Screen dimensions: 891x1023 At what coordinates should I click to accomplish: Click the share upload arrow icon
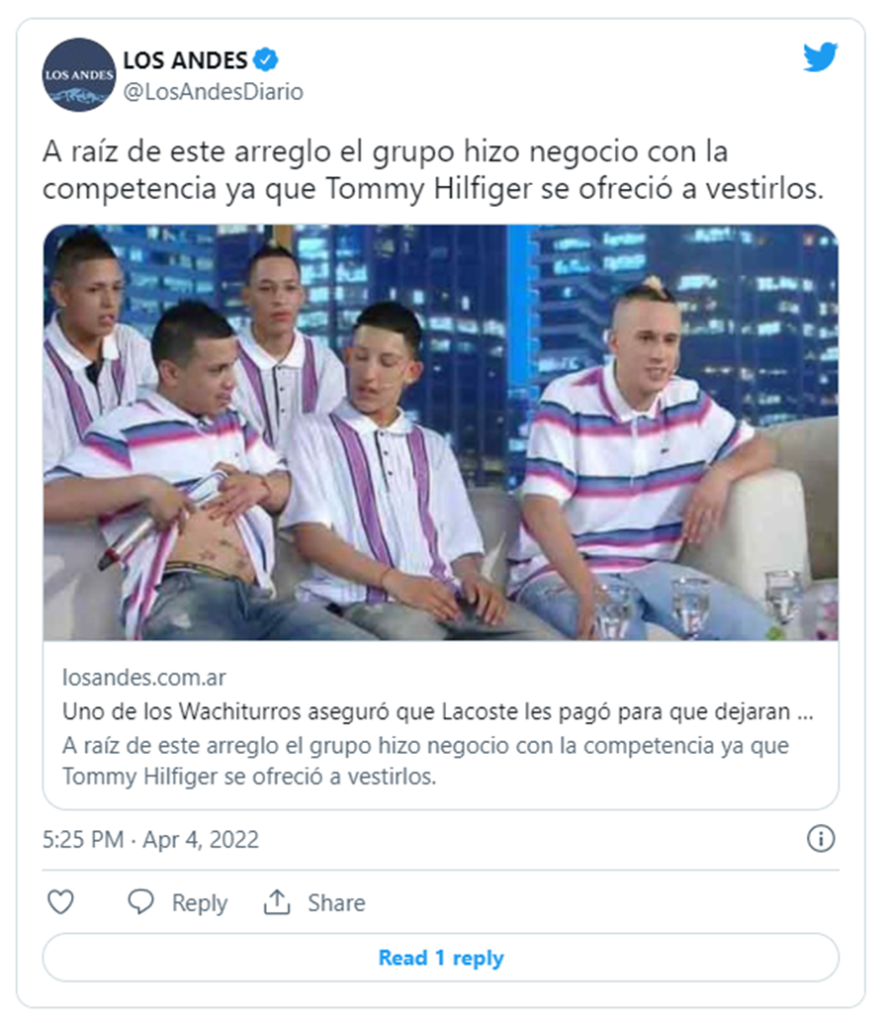tap(277, 902)
